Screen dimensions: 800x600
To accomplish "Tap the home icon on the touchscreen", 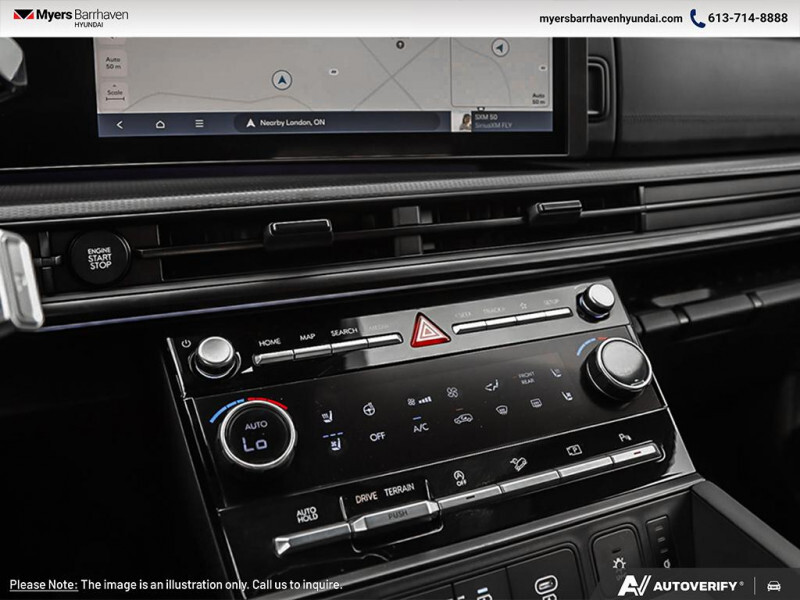I will click(x=159, y=124).
